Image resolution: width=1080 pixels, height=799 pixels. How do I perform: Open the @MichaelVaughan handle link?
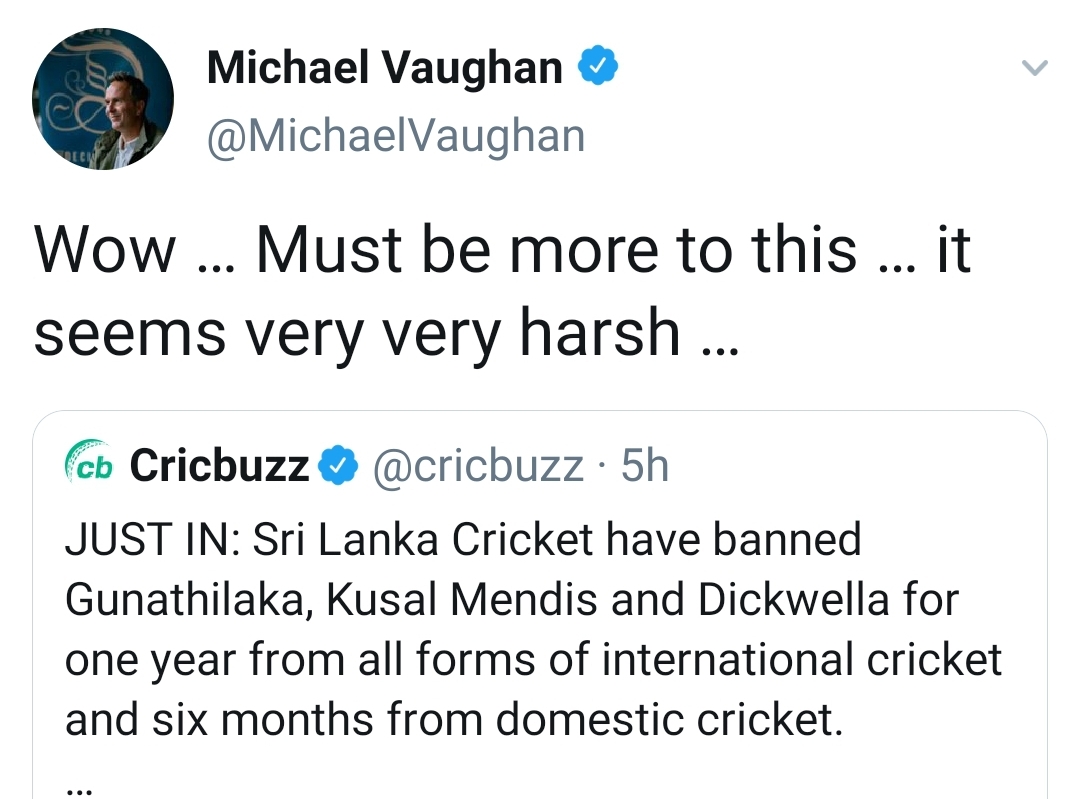pyautogui.click(x=396, y=136)
